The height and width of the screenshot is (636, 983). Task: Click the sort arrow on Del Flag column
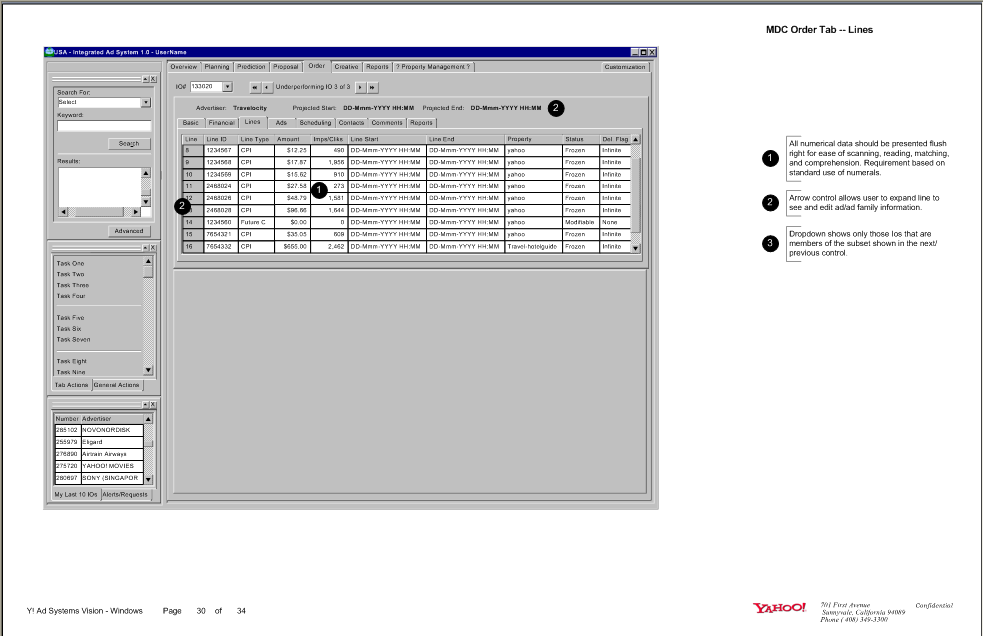pos(634,139)
